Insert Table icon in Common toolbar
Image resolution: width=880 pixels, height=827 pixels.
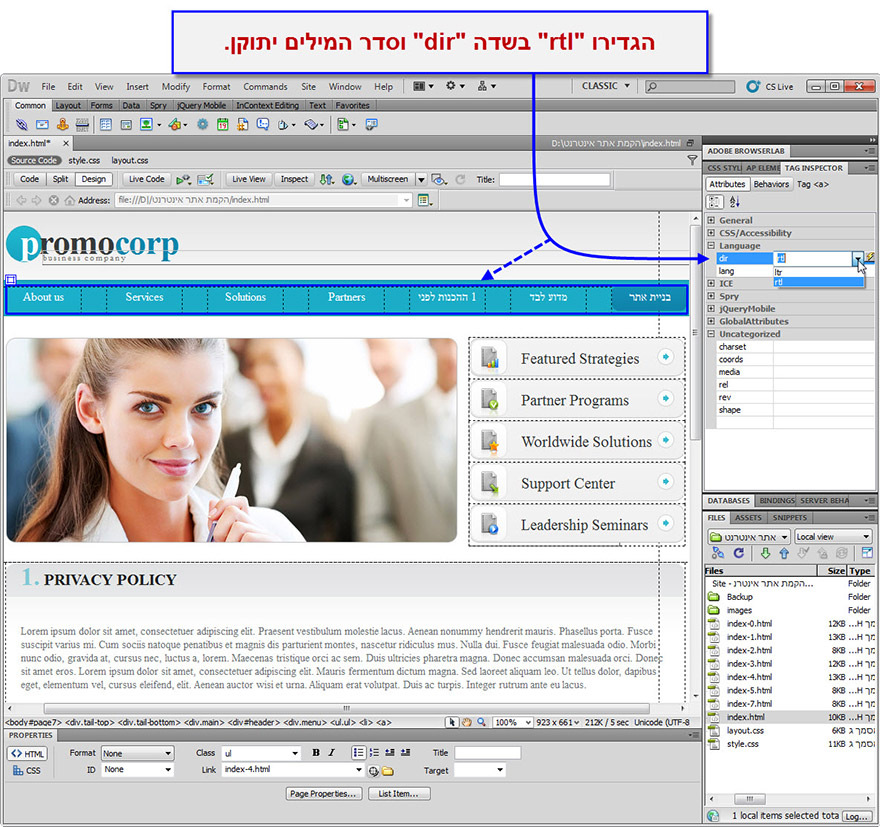click(x=106, y=125)
